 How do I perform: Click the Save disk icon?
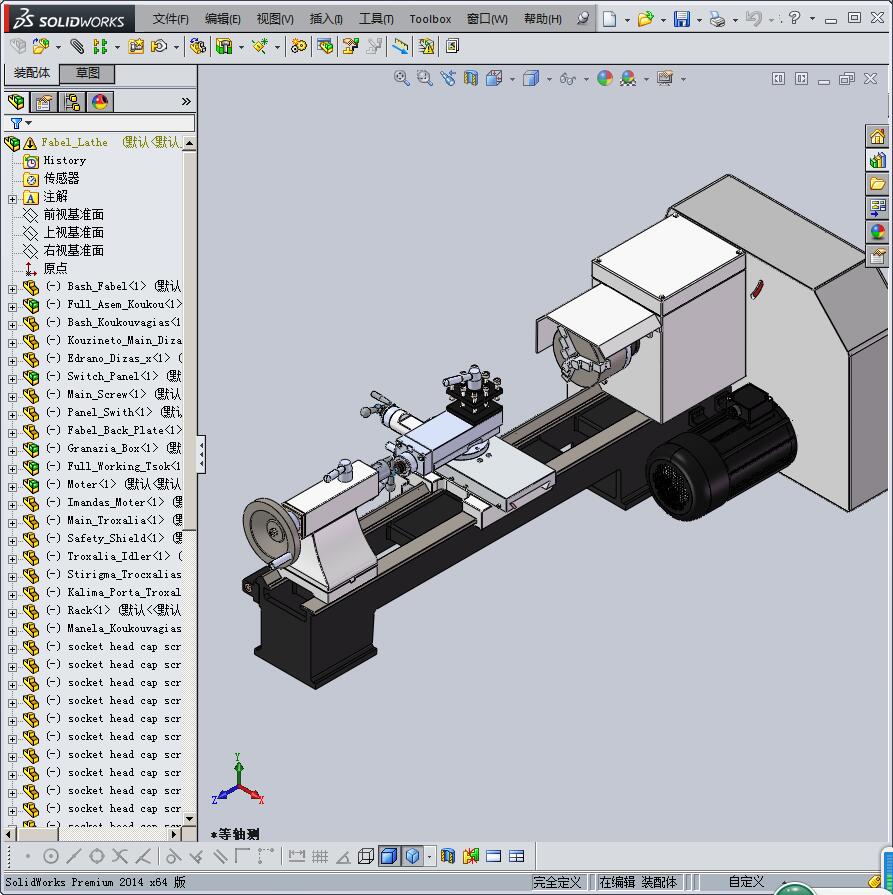(681, 19)
